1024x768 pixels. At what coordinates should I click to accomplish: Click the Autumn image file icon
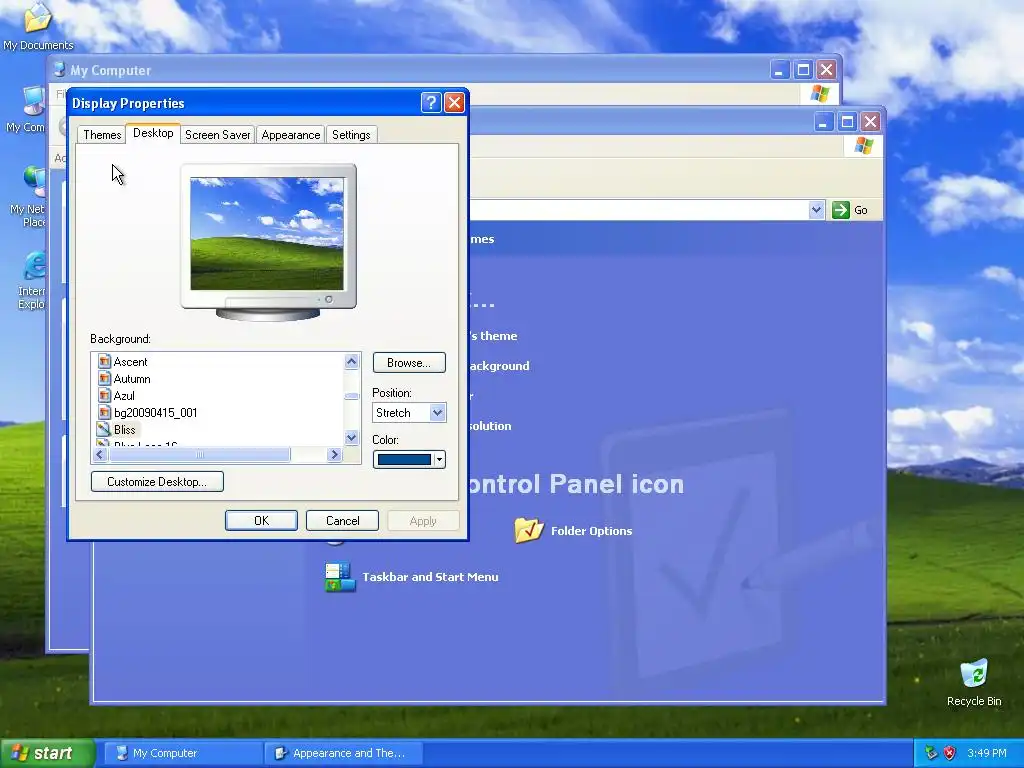pyautogui.click(x=104, y=378)
